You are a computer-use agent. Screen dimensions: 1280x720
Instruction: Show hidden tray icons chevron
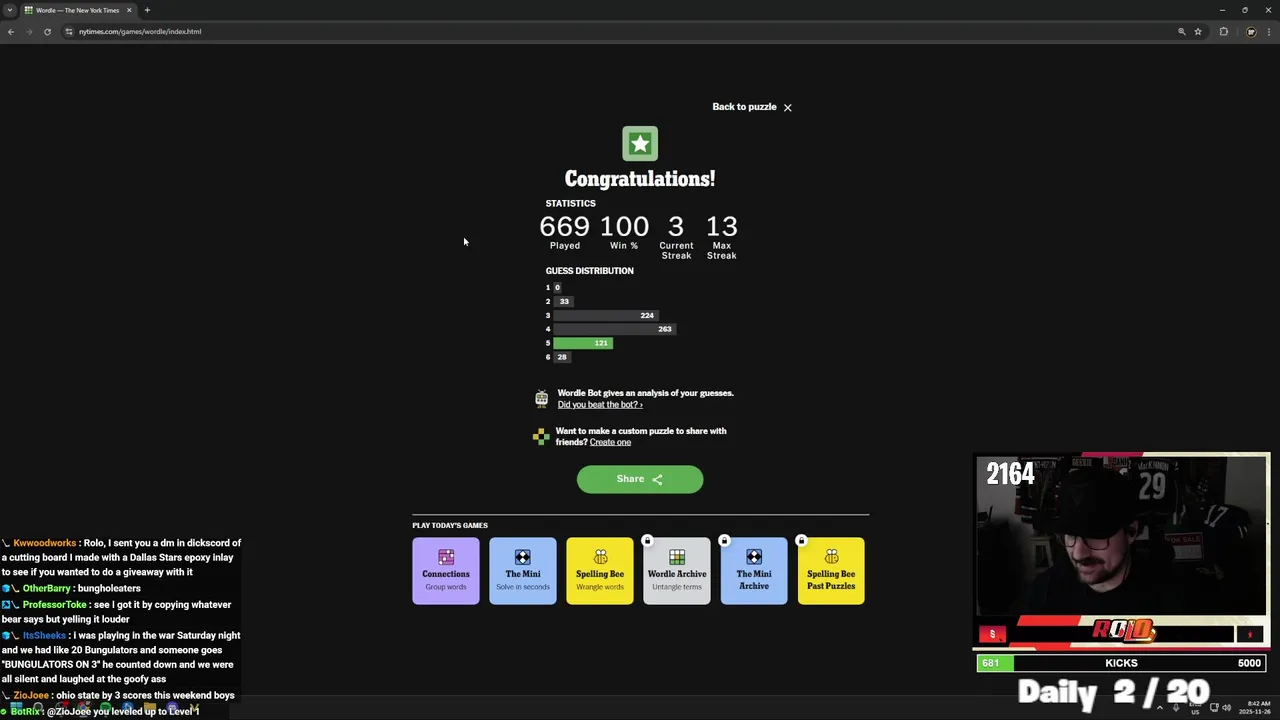1160,708
